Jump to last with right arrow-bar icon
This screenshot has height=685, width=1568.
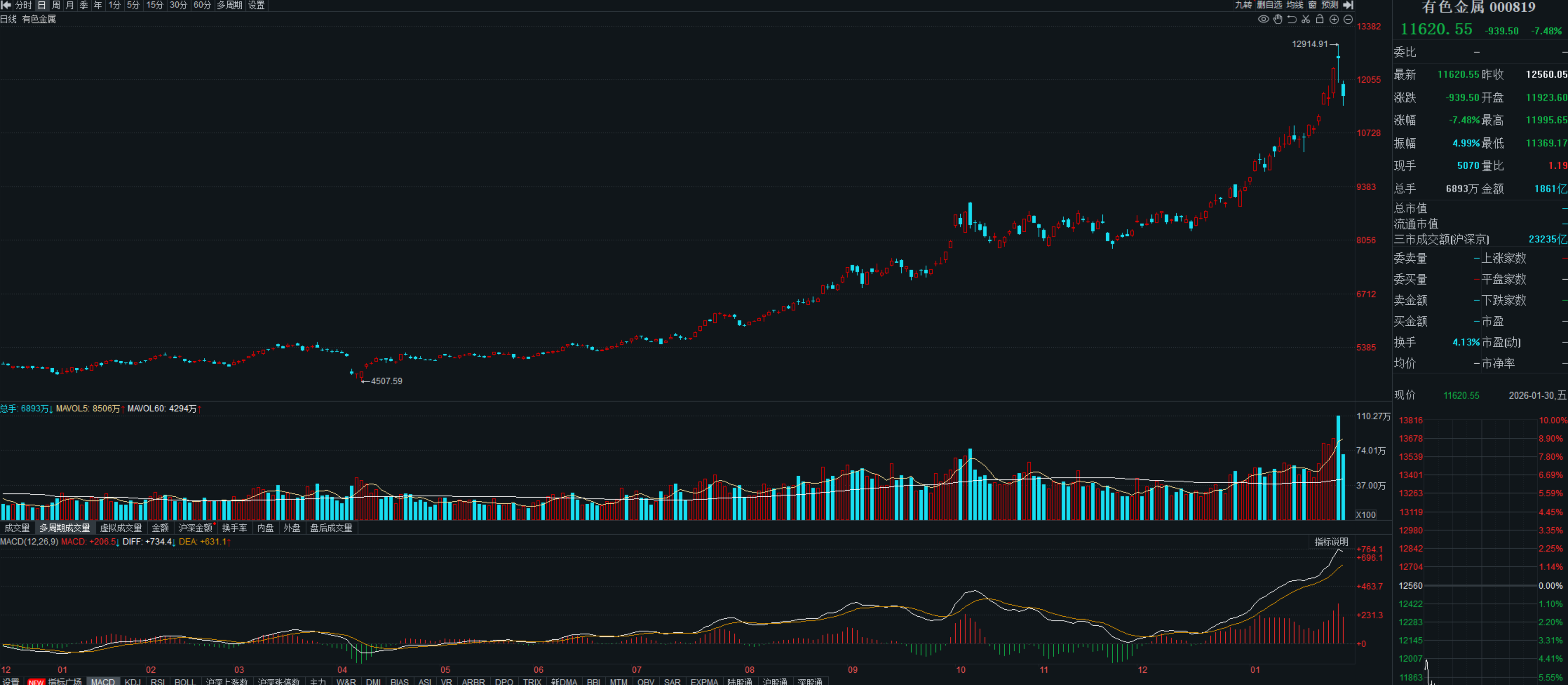[x=1348, y=5]
